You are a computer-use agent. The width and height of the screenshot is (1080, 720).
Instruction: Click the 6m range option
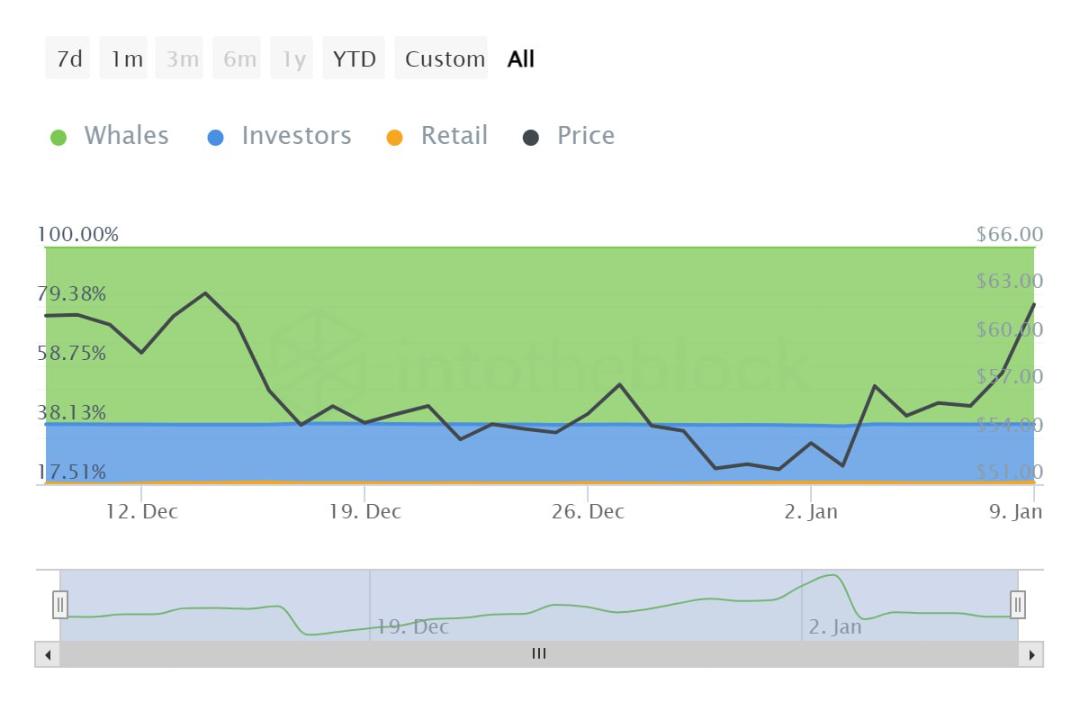pyautogui.click(x=240, y=59)
